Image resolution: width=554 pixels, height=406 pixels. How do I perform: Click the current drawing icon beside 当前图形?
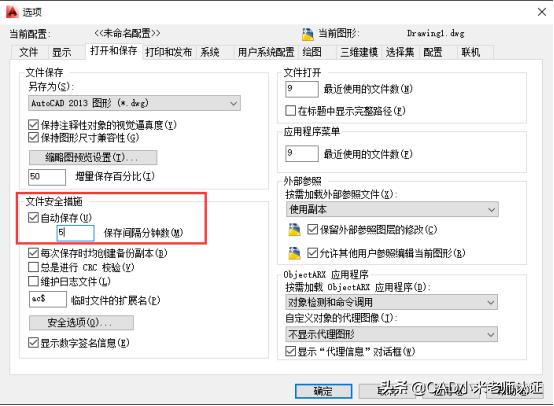click(x=308, y=34)
